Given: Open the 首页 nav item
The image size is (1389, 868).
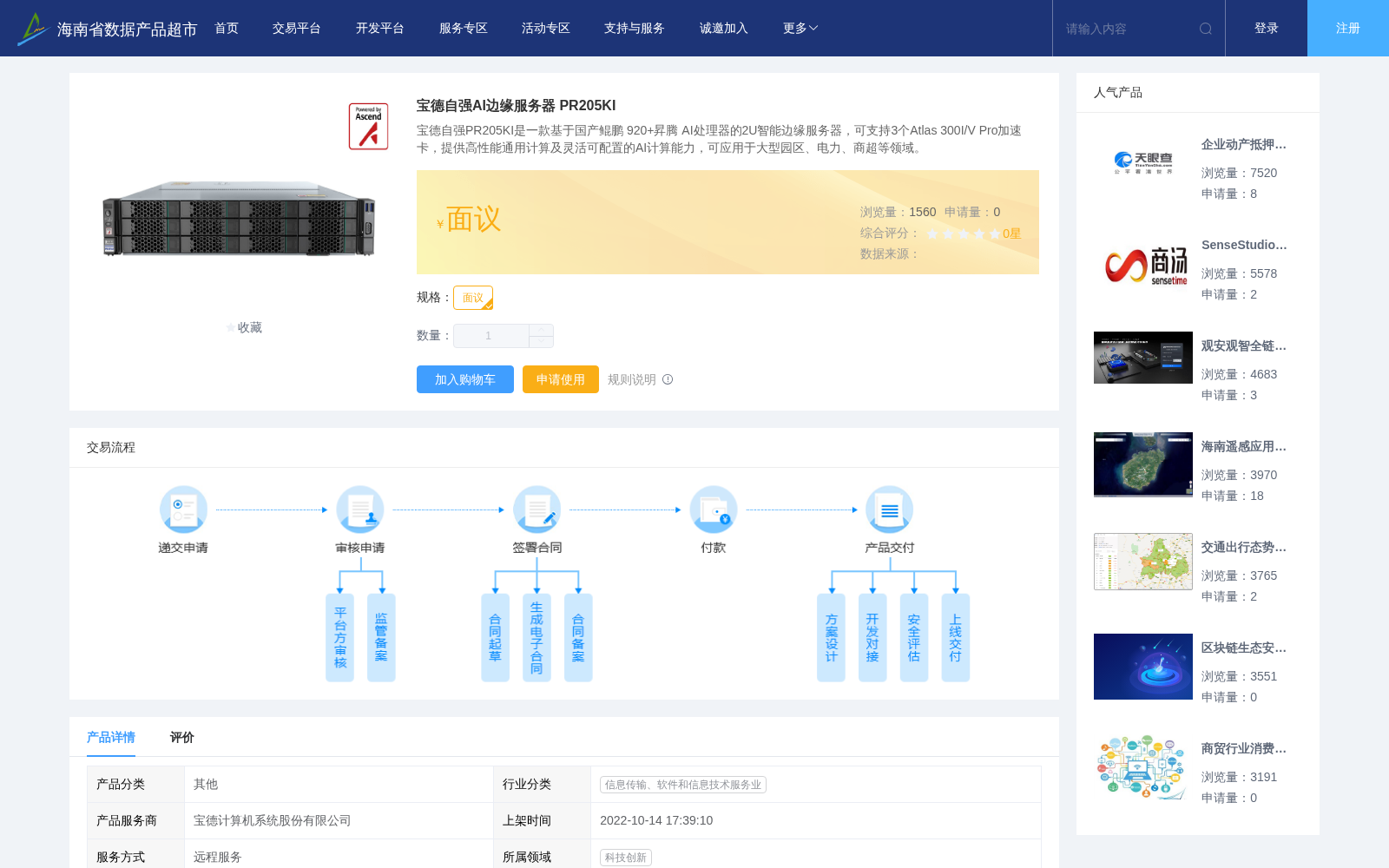Looking at the screenshot, I should 227,29.
